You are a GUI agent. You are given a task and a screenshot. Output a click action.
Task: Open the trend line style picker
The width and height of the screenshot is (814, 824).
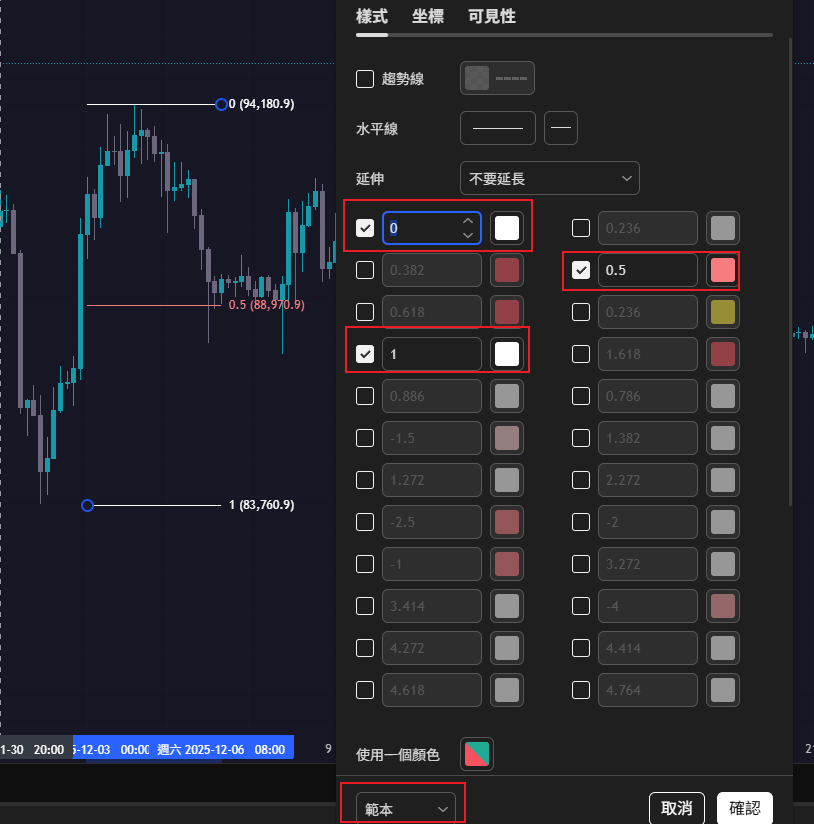tap(497, 78)
